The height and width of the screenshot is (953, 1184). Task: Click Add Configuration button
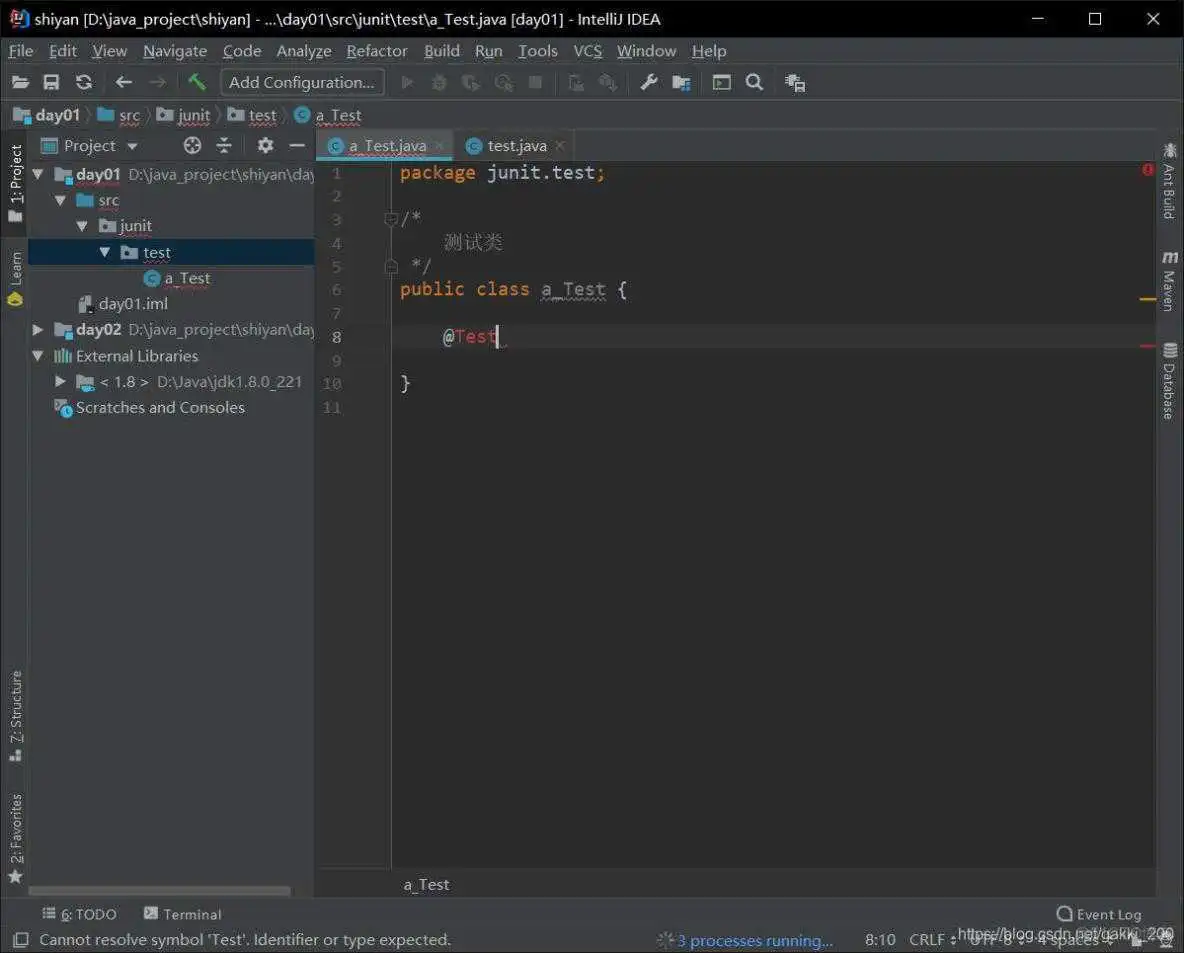click(301, 82)
